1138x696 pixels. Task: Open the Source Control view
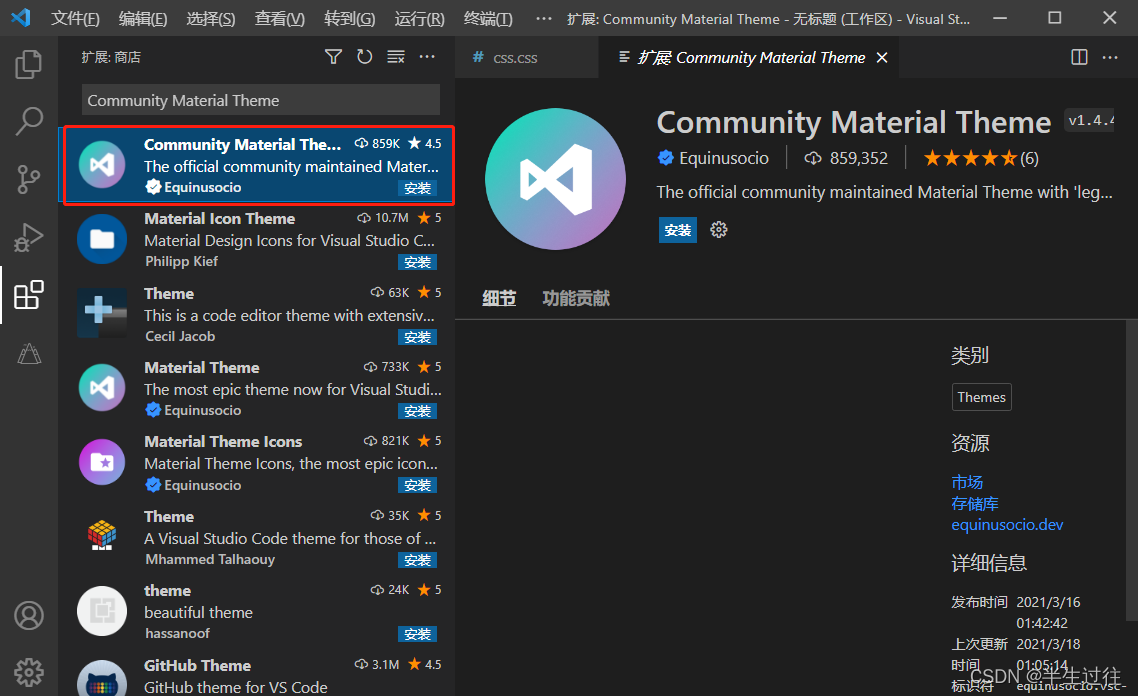coord(28,179)
